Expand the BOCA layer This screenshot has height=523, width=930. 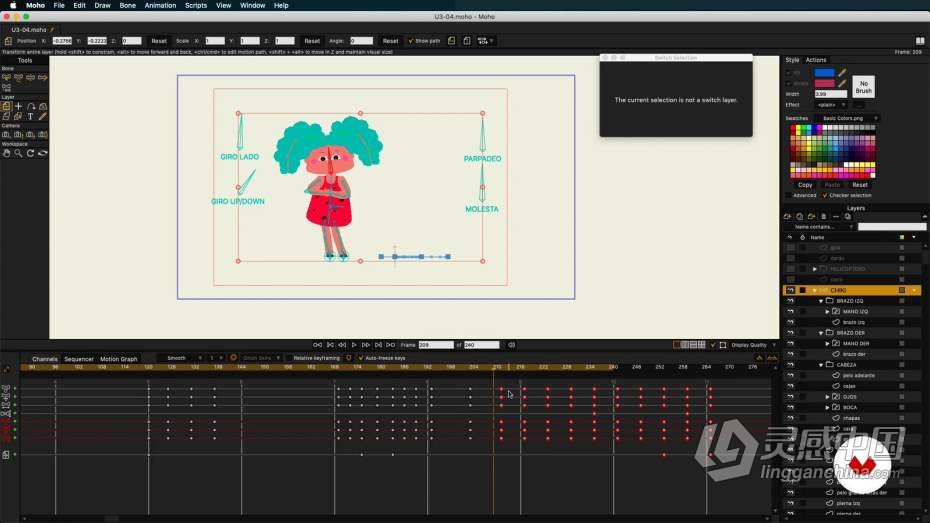[828, 408]
